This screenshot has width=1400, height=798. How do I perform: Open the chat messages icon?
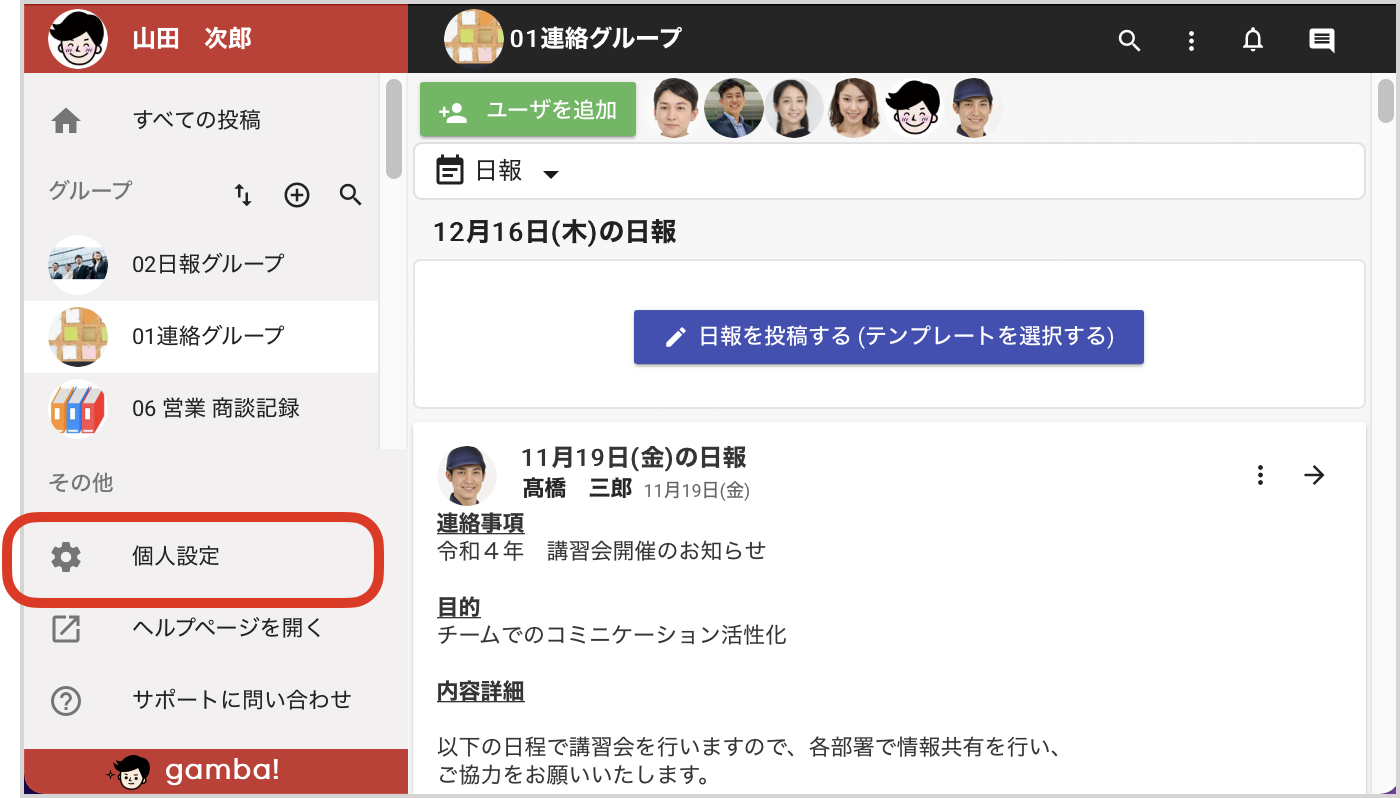pos(1322,41)
